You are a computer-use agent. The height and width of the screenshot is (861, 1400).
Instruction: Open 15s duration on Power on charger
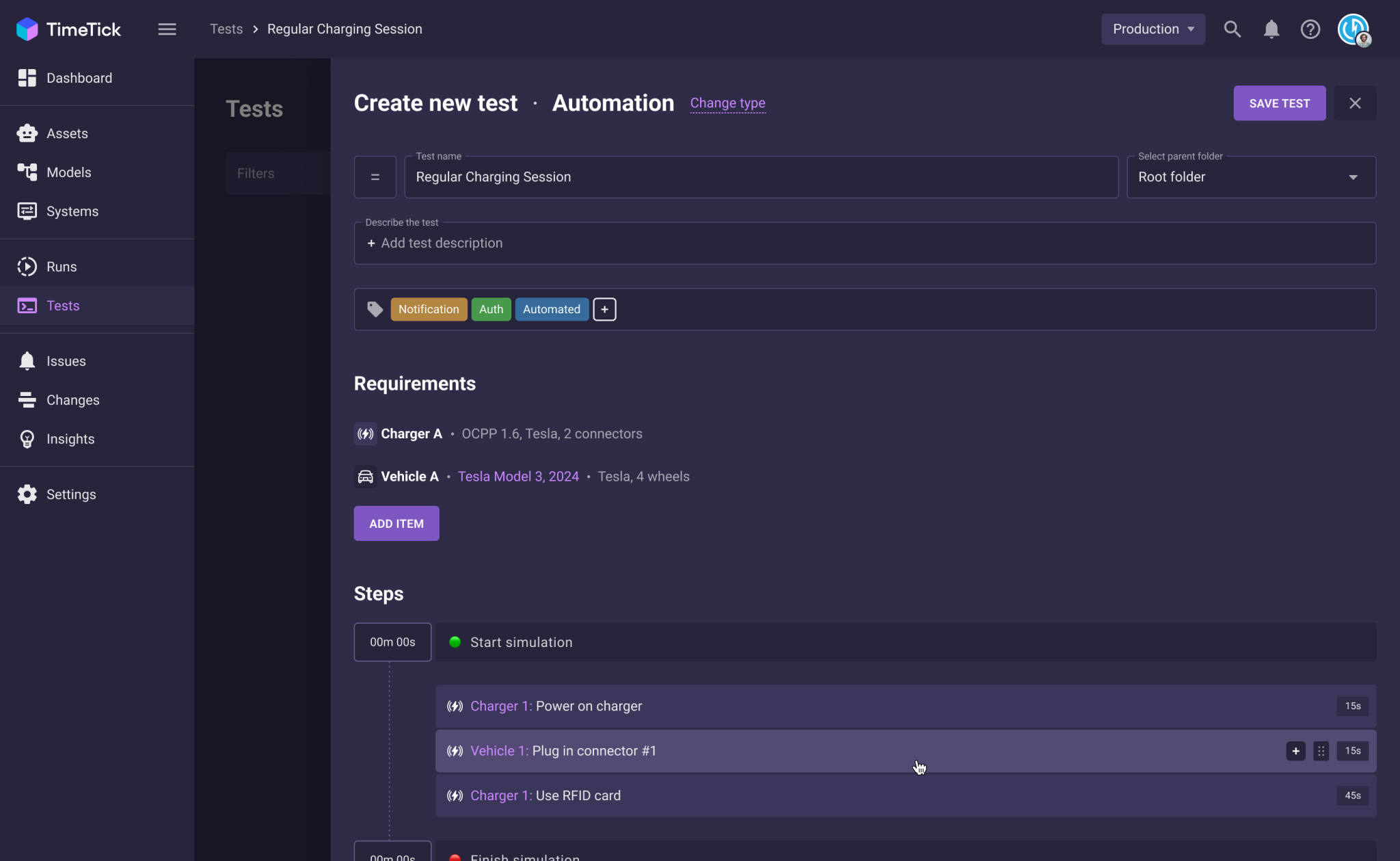point(1352,706)
